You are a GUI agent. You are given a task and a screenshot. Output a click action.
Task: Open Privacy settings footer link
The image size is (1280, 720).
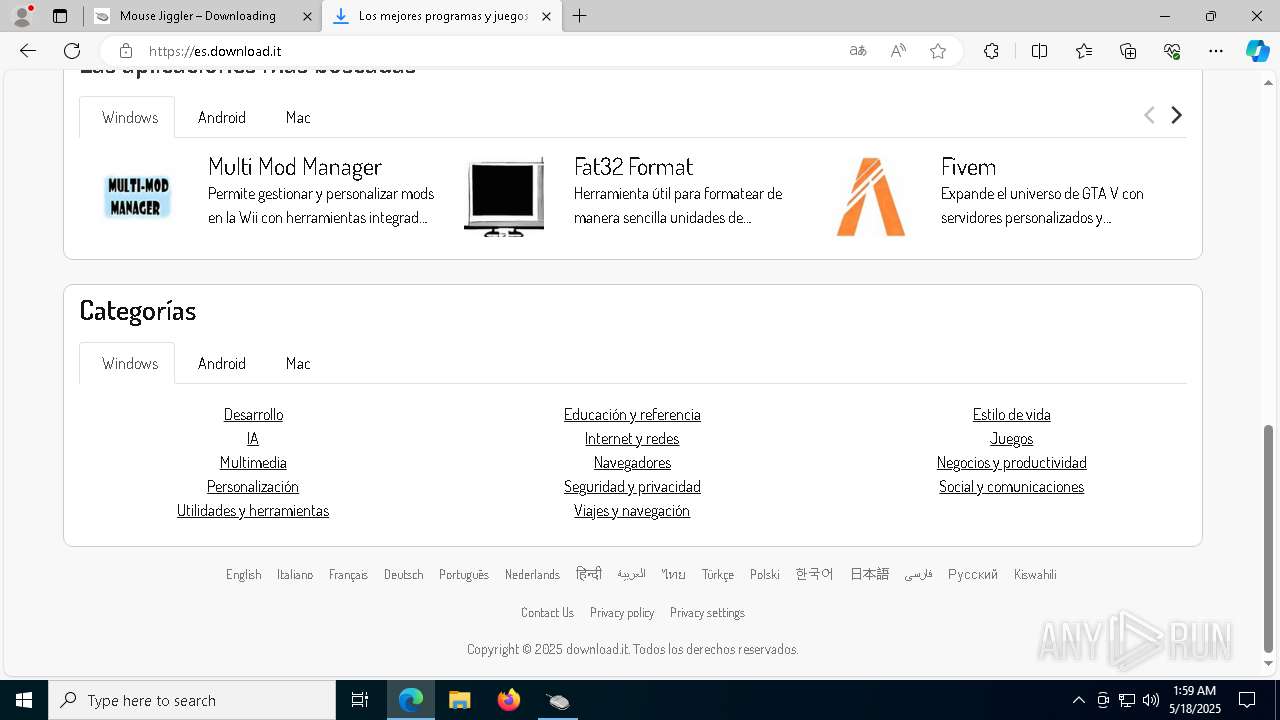pos(707,612)
